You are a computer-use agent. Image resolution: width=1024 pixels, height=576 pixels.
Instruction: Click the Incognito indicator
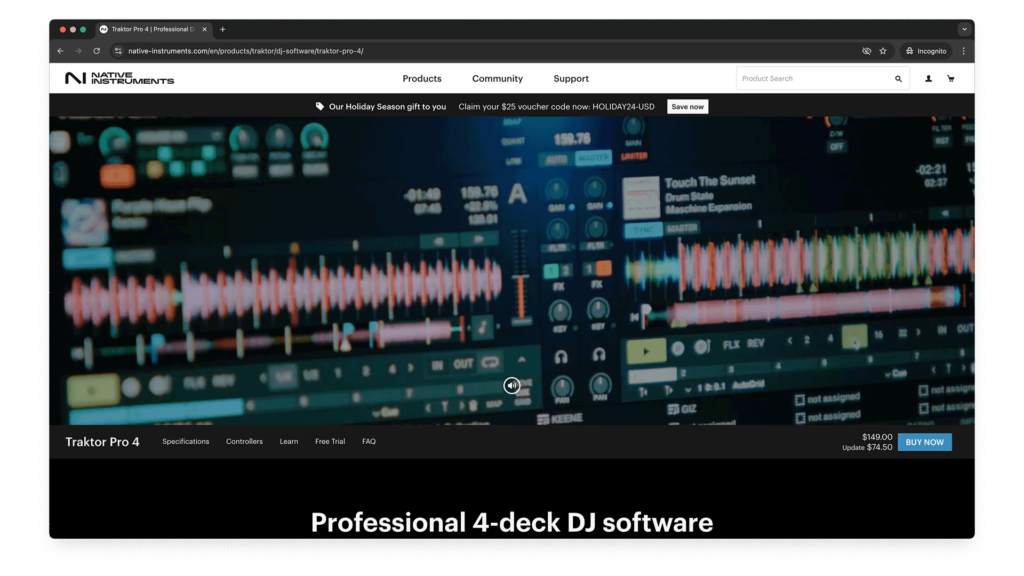926,51
